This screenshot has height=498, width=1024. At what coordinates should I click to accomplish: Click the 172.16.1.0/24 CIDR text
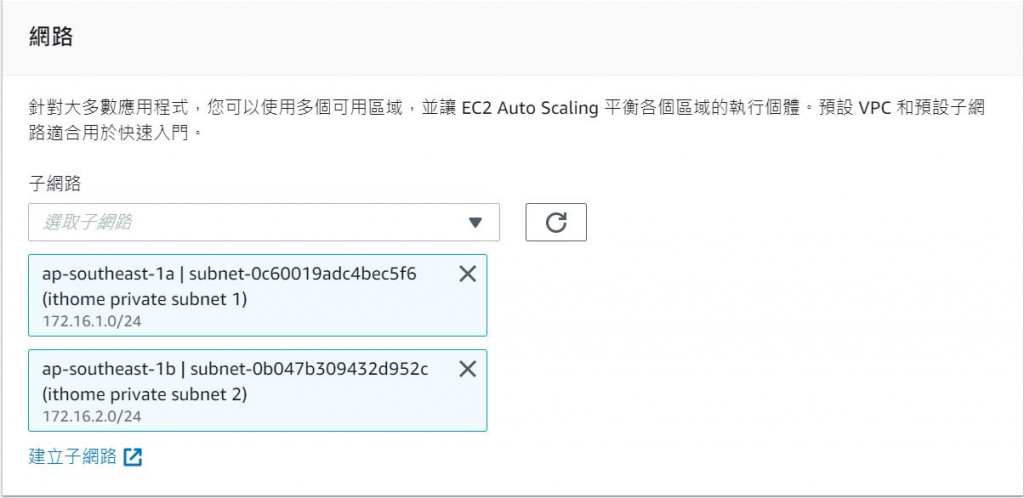91,322
